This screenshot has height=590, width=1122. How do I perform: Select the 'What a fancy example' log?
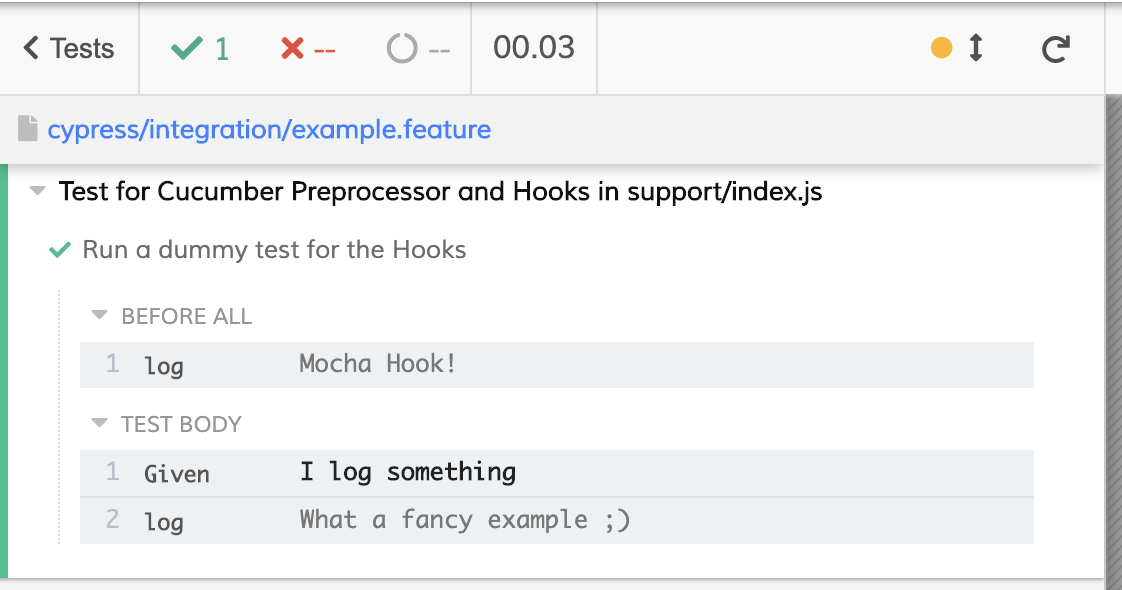557,521
